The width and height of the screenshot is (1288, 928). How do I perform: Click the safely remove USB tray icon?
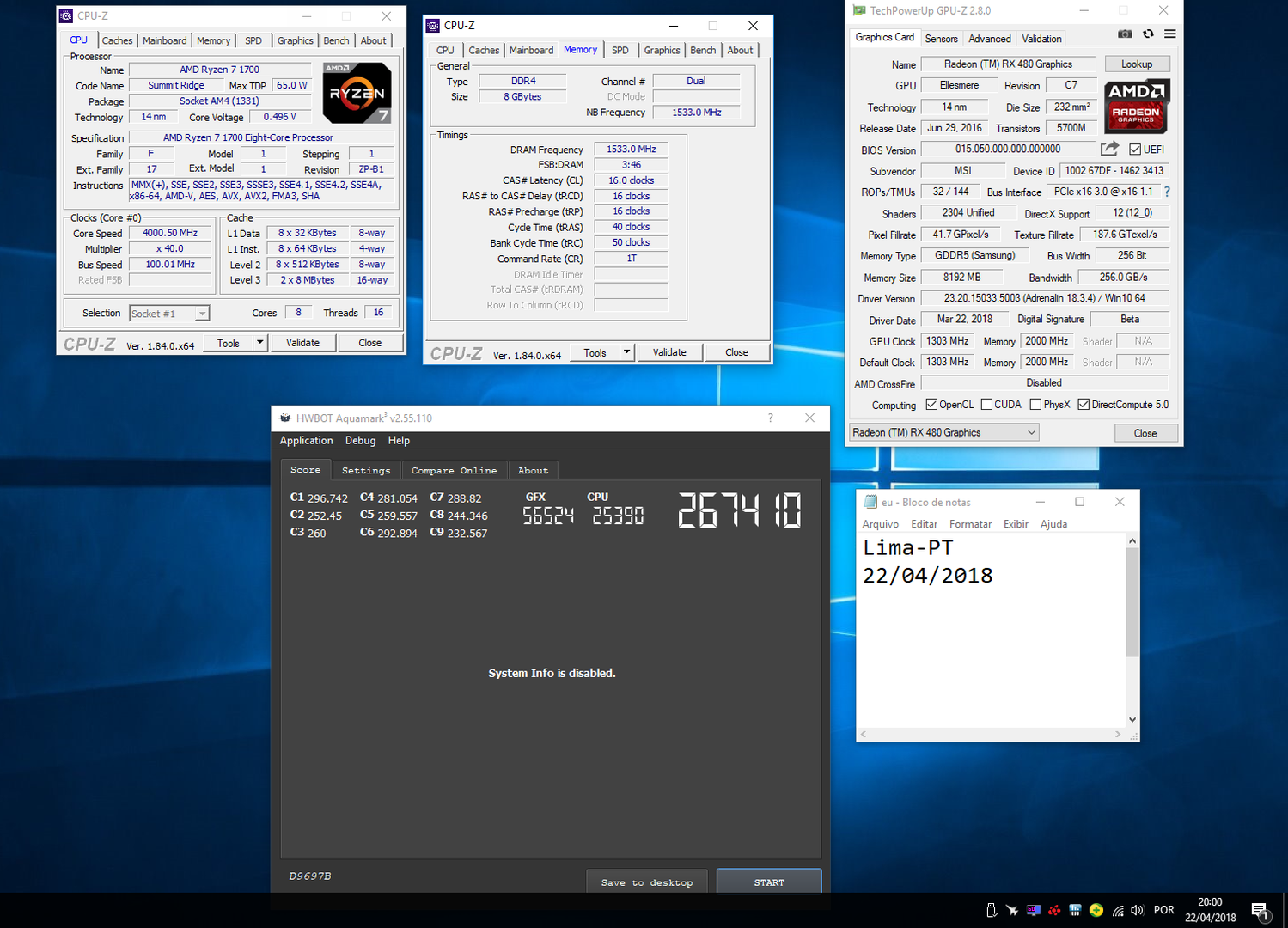(x=991, y=910)
